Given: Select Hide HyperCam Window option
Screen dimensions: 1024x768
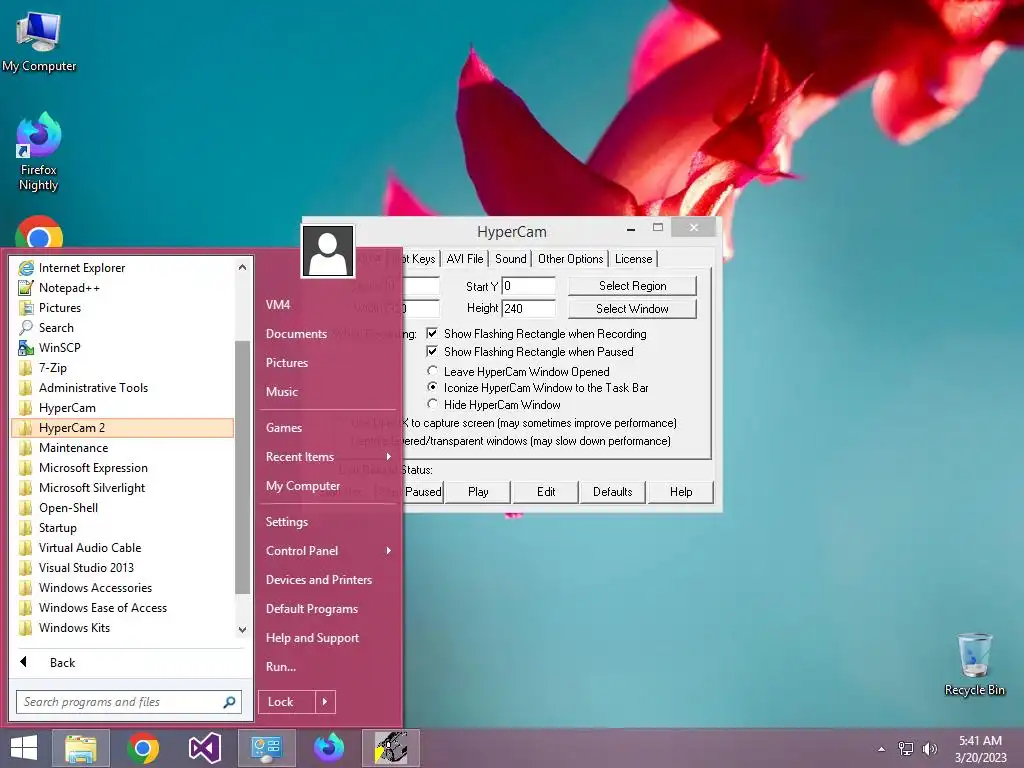Looking at the screenshot, I should [x=494, y=405].
